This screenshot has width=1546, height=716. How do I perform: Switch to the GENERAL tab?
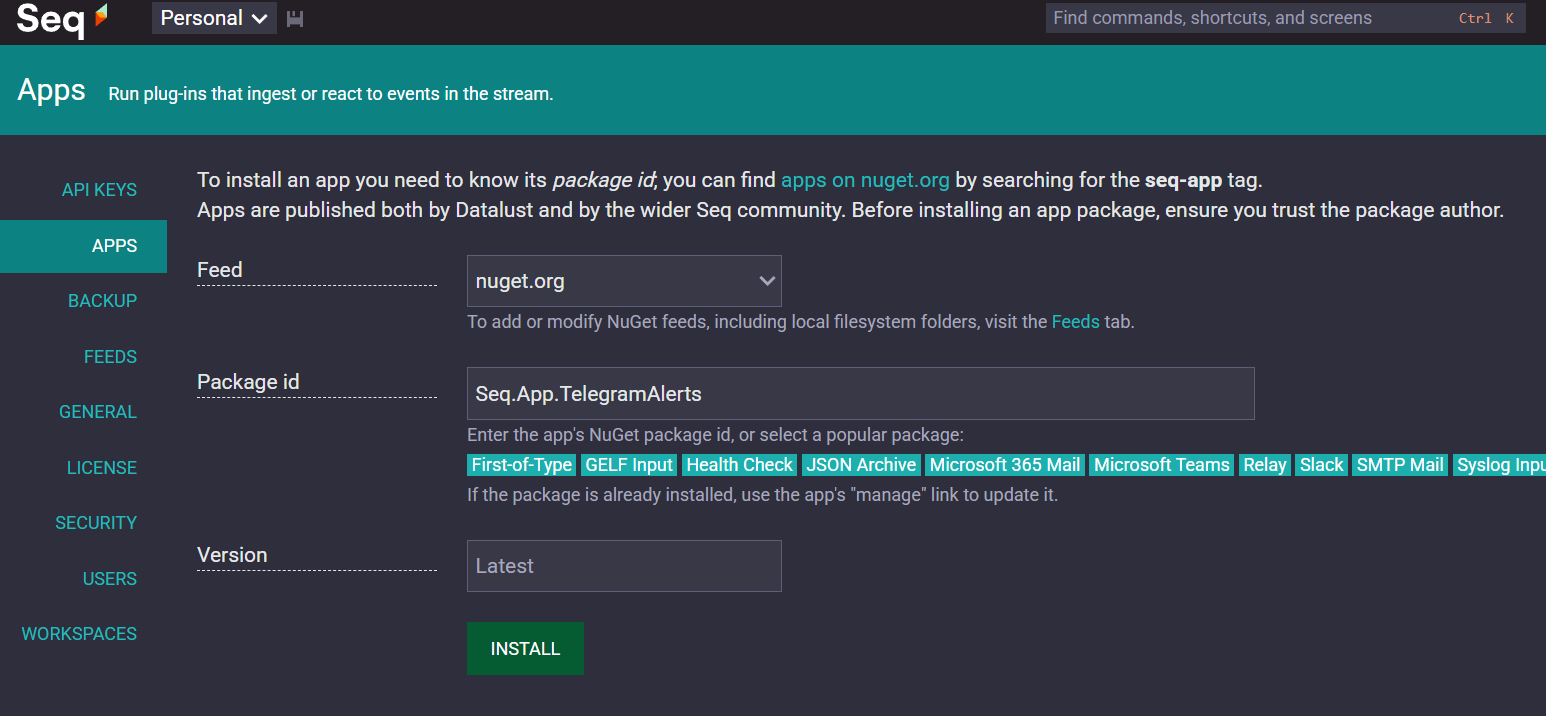(x=98, y=412)
